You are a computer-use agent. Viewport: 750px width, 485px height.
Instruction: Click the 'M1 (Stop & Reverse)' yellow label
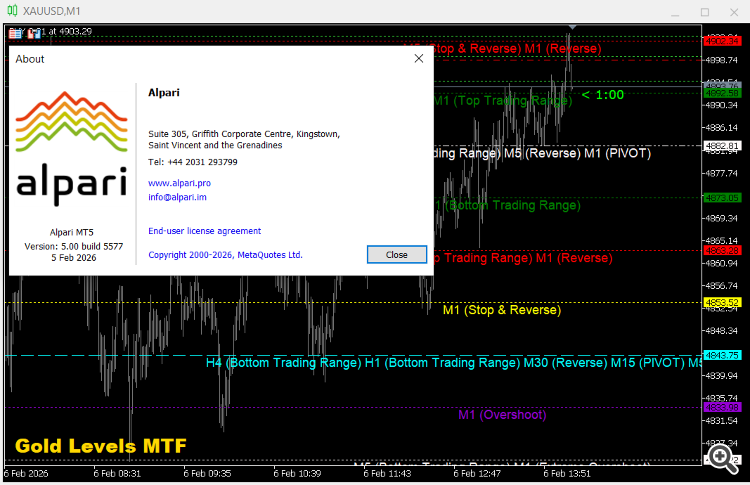coord(502,310)
